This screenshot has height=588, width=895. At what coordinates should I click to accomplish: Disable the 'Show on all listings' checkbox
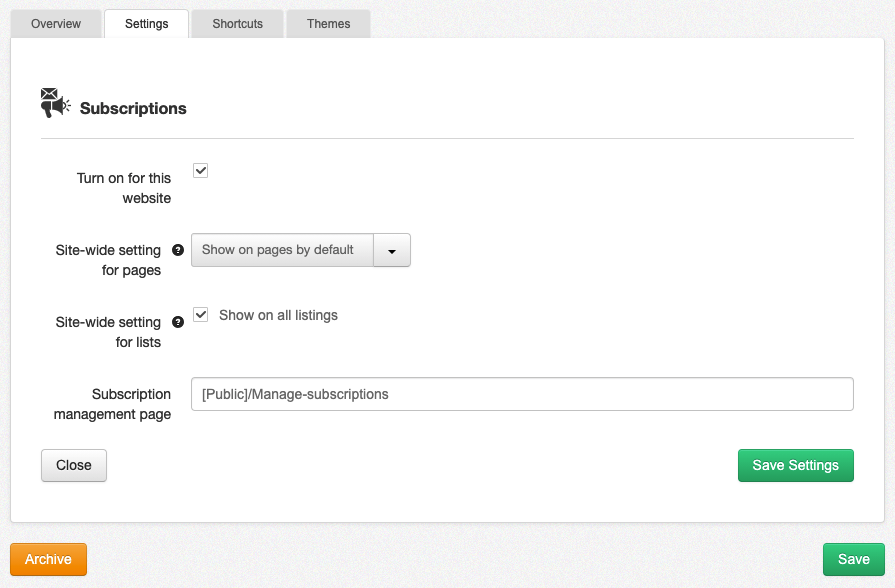tap(200, 314)
